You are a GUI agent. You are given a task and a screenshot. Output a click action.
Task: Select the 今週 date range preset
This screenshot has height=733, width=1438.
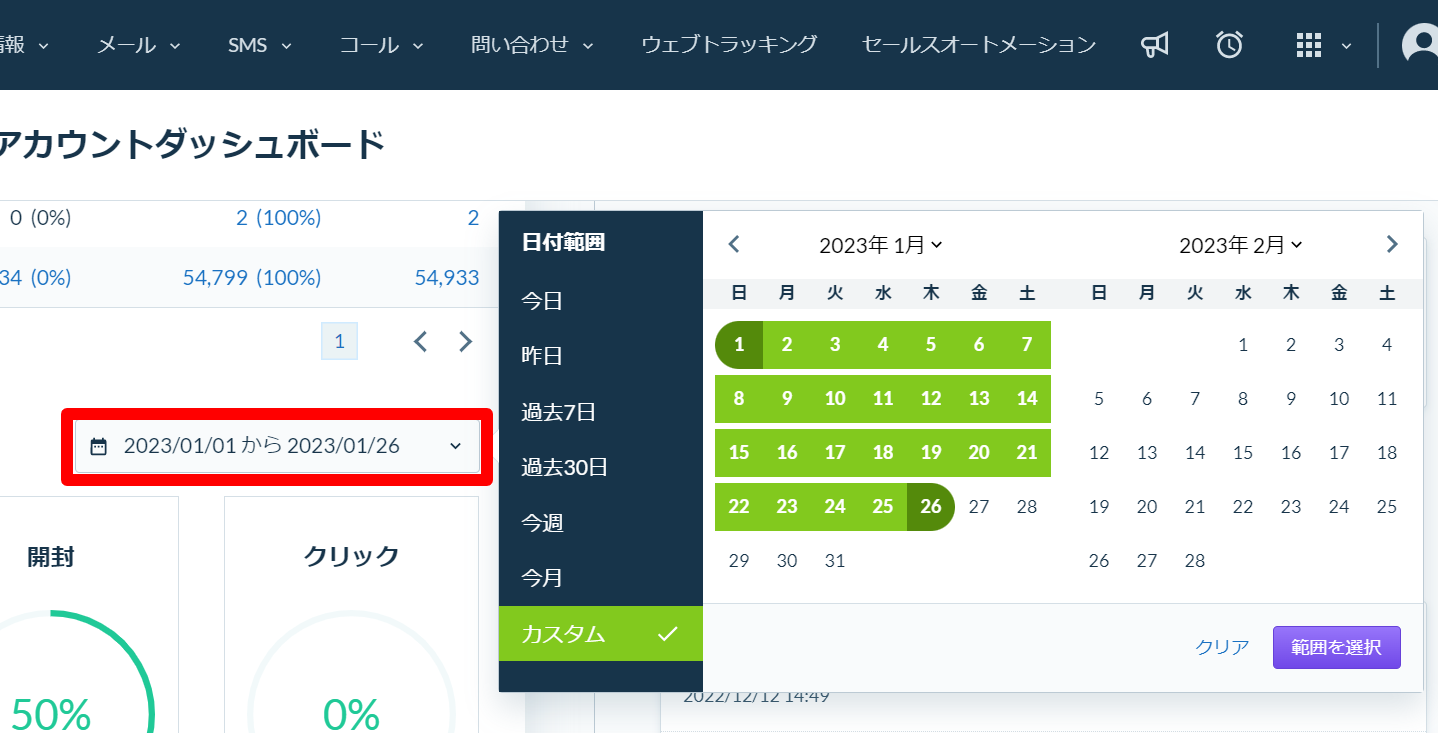pos(601,522)
